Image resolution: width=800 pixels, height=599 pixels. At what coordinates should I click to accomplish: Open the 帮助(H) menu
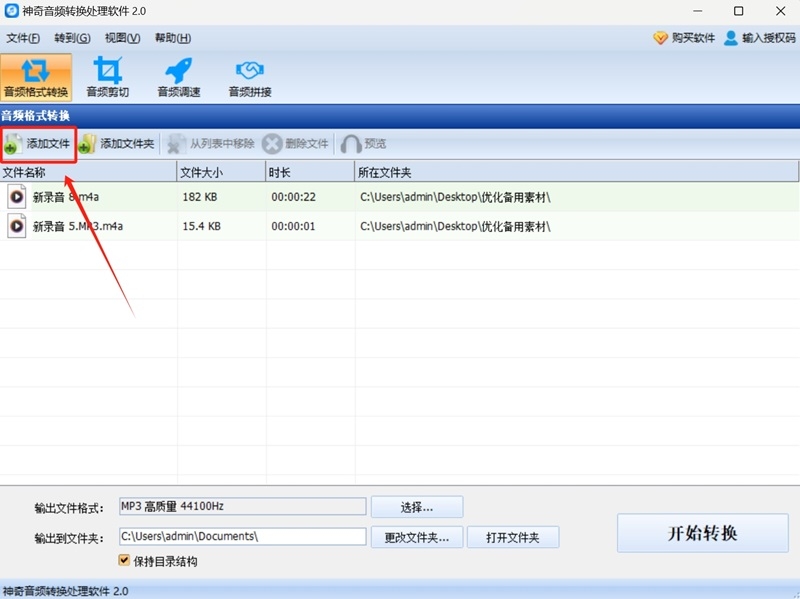(173, 38)
